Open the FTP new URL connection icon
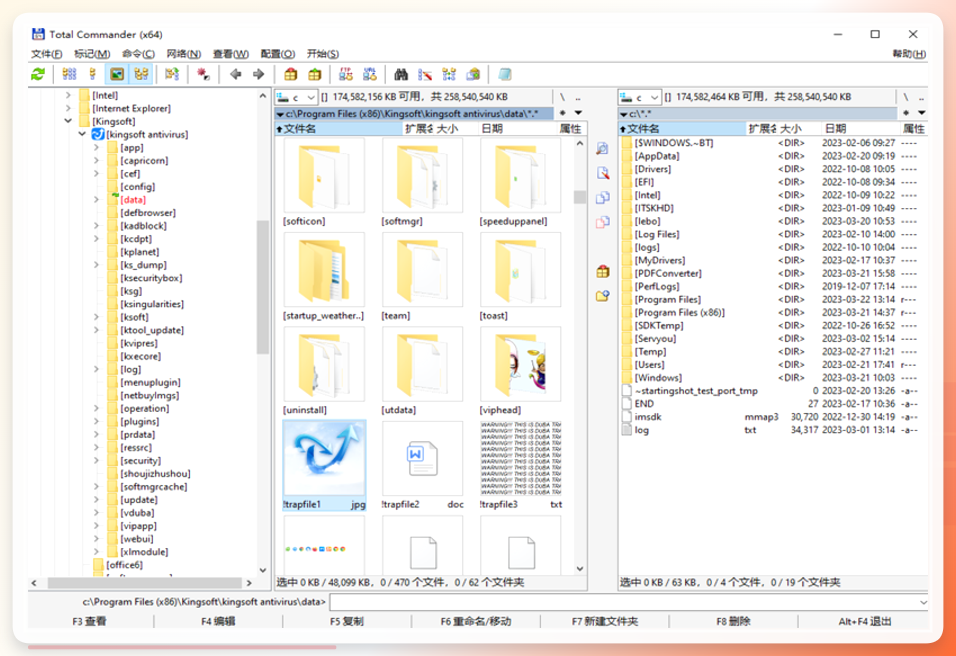Viewport: 956px width, 656px height. tap(369, 74)
